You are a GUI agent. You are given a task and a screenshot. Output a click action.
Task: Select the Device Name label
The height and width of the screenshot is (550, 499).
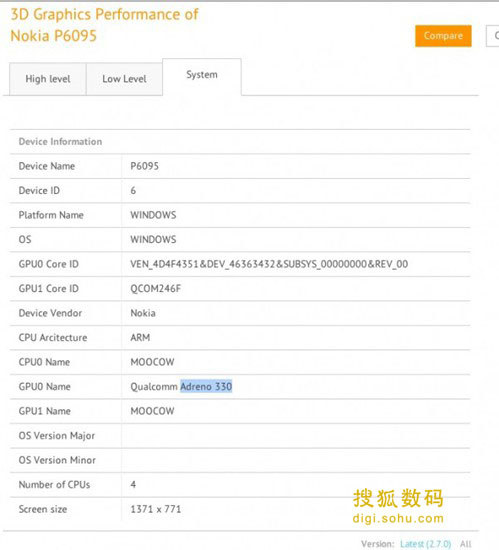click(x=47, y=166)
